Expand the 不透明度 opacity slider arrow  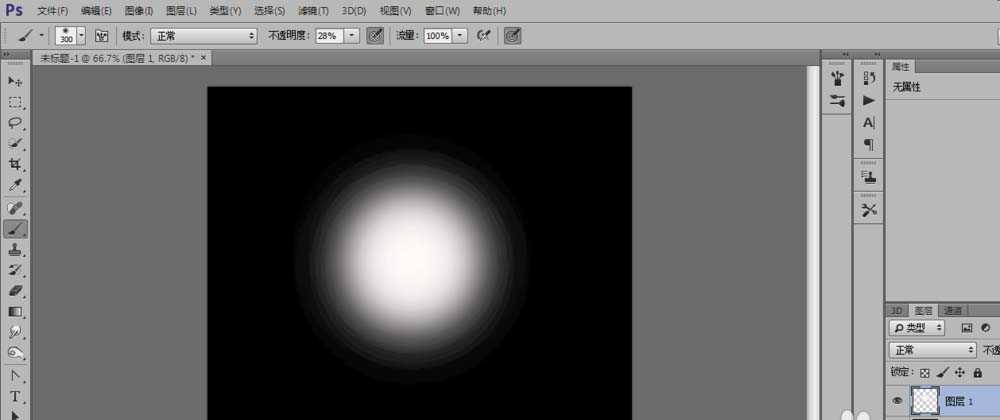352,35
